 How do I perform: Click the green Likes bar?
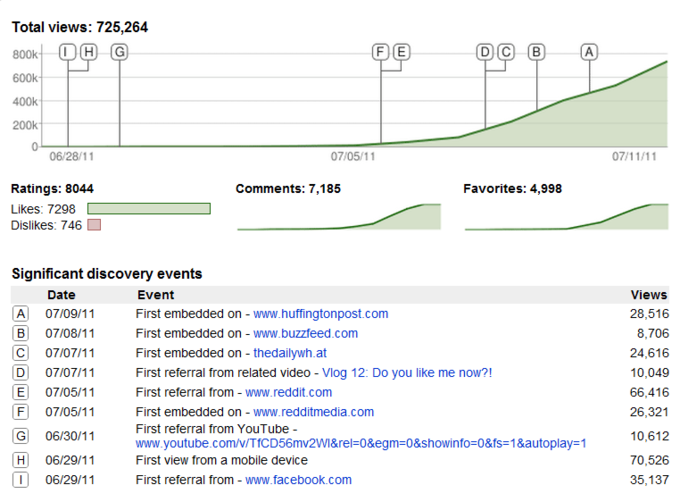point(149,209)
